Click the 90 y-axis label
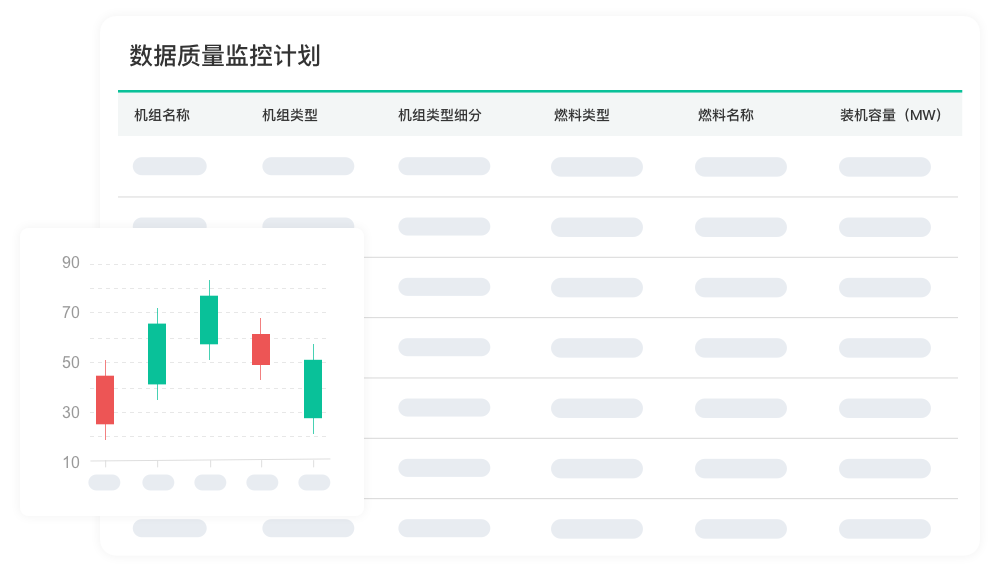 71,263
